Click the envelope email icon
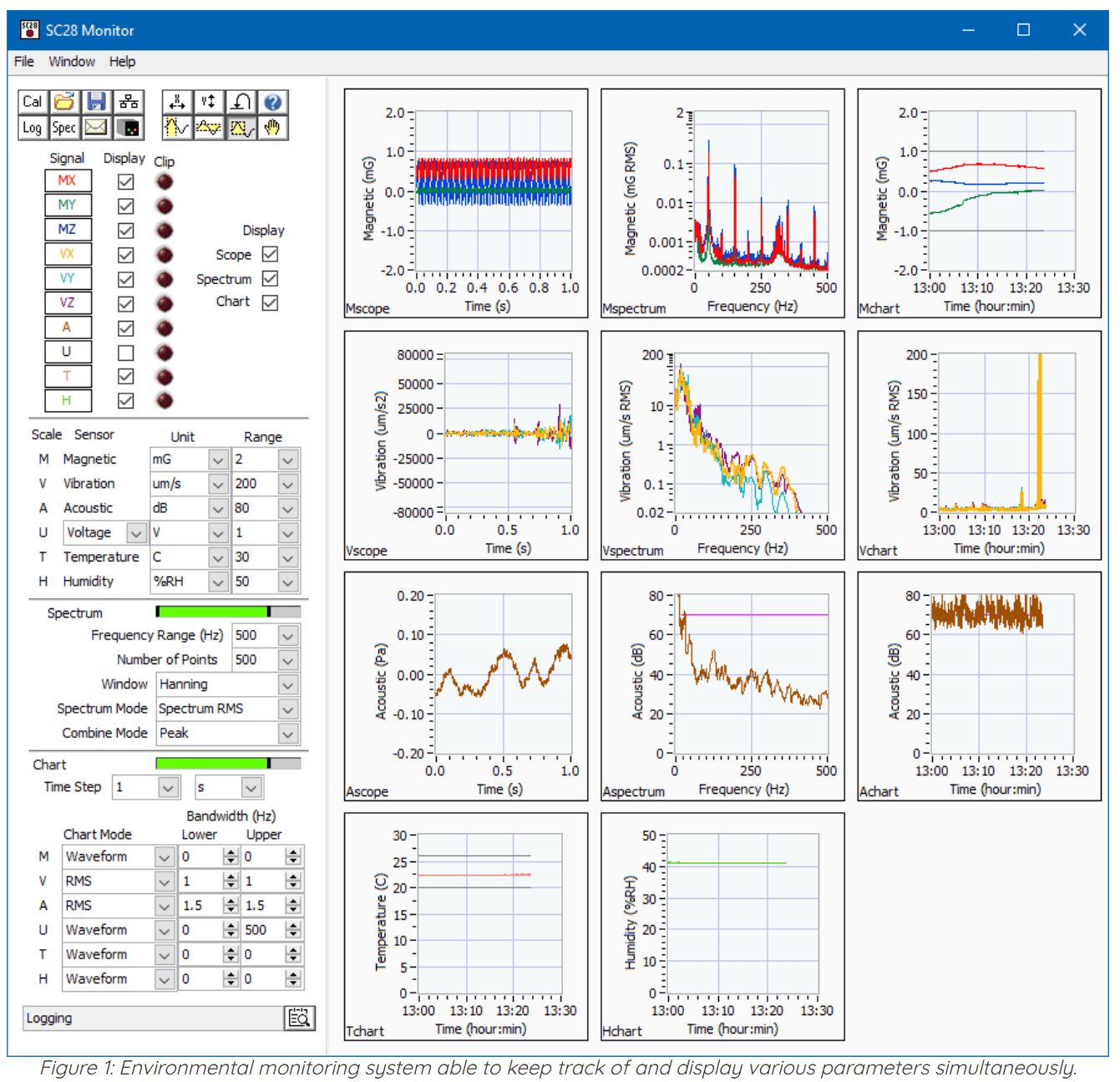The image size is (1120, 1082). point(96,128)
